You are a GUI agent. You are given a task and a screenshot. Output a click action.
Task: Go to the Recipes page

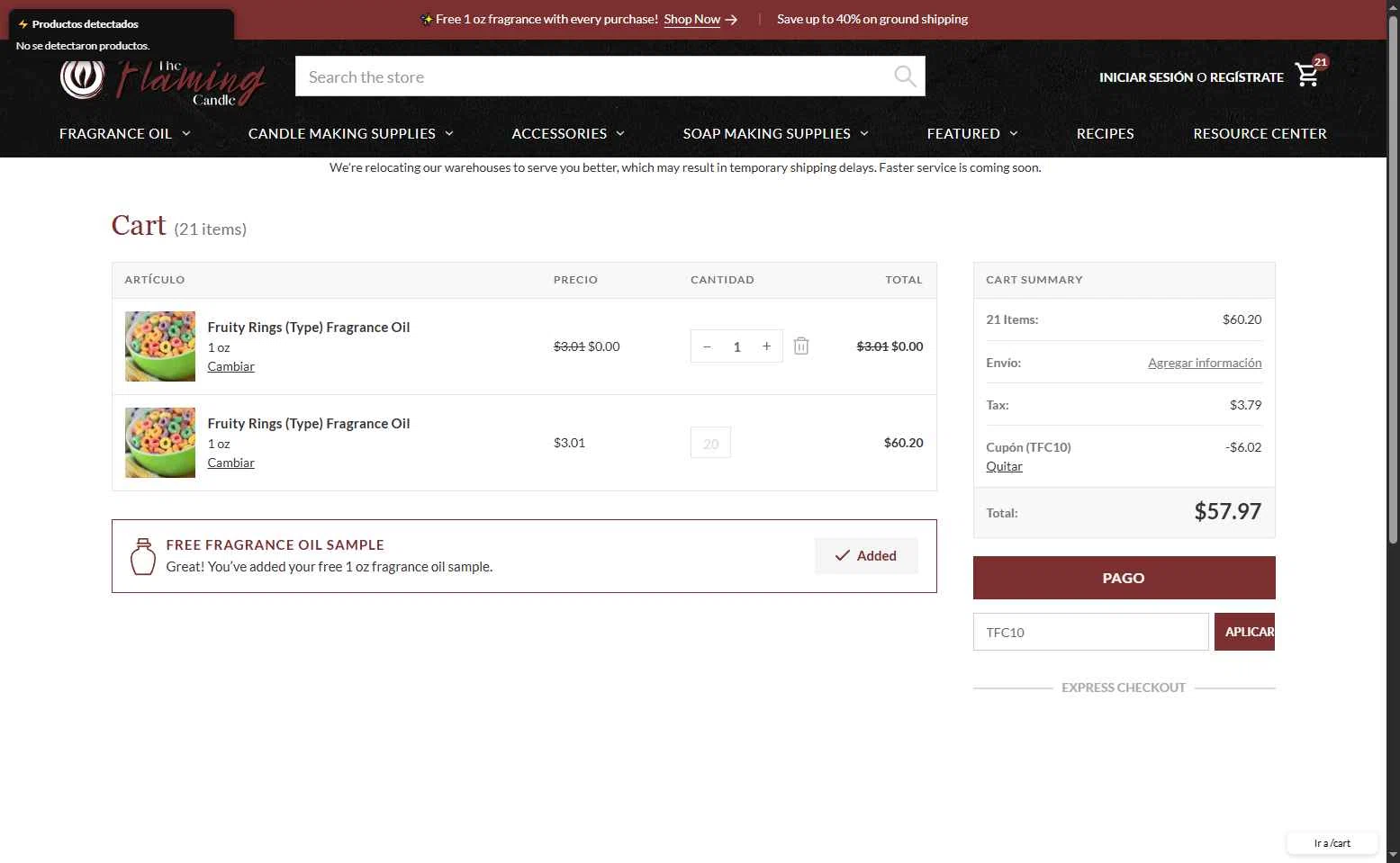point(1105,133)
